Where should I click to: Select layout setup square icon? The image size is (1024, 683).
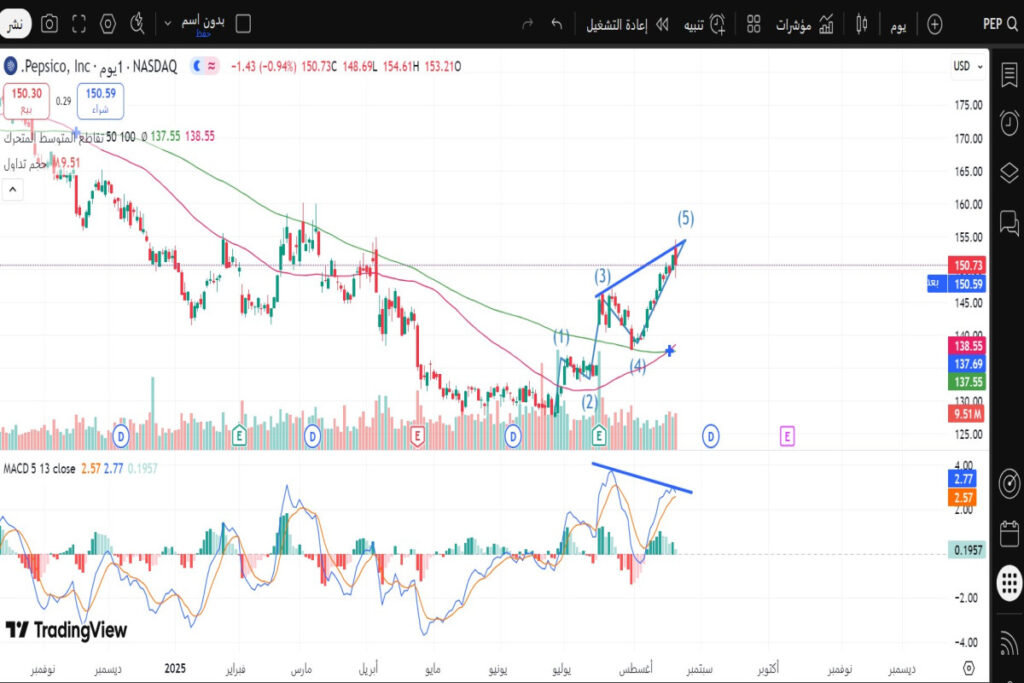click(243, 24)
